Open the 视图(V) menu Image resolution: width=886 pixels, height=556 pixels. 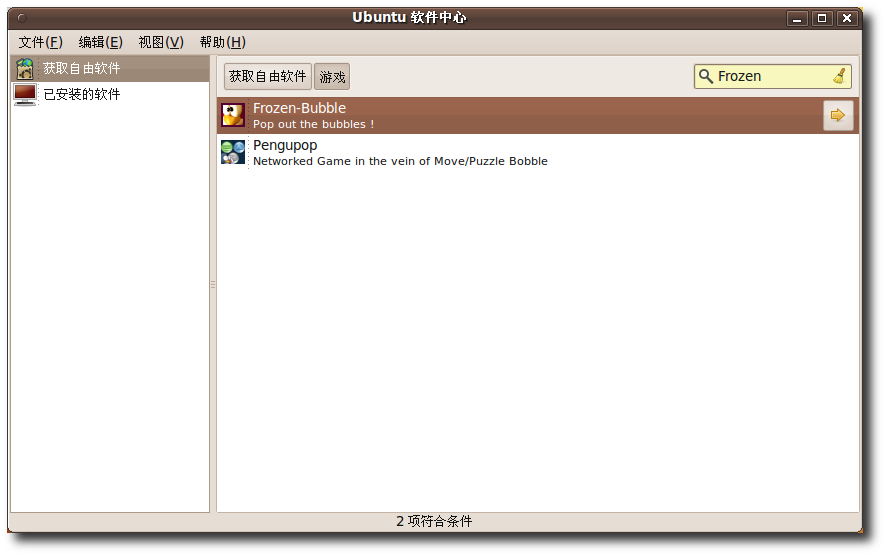(161, 42)
